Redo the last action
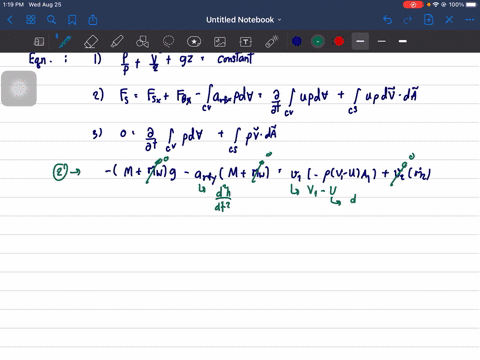Image resolution: width=480 pixels, height=360 pixels. (x=408, y=20)
